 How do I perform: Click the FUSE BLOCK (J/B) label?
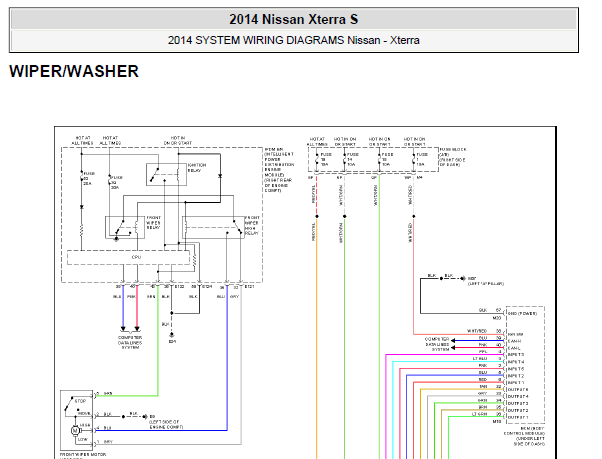point(453,157)
